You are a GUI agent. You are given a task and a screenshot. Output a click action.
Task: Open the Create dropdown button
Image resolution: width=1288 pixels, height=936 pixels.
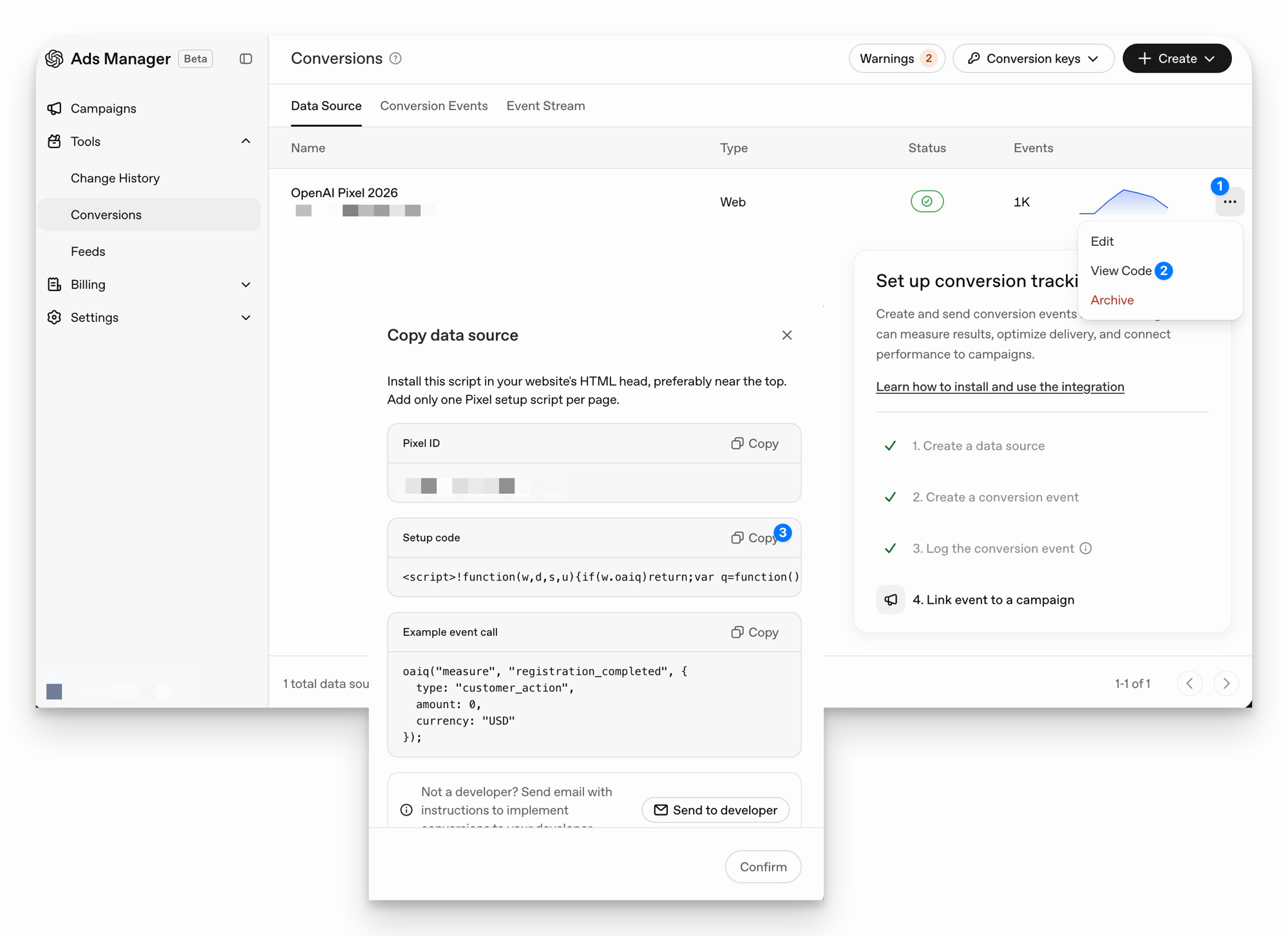tap(1177, 59)
